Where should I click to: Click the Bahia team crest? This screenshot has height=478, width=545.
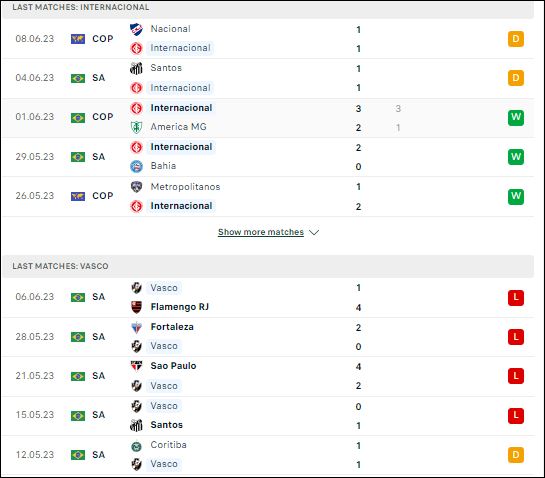tap(136, 167)
